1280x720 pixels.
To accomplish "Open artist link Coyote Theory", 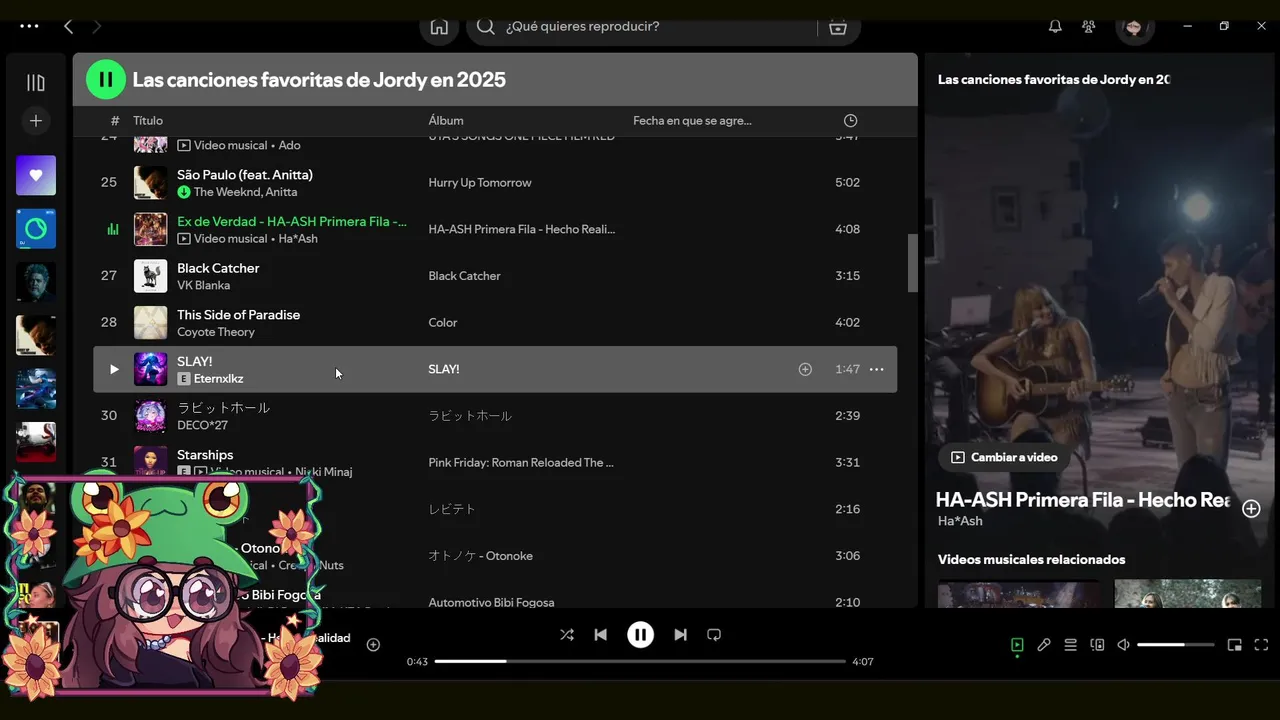I will tap(216, 332).
